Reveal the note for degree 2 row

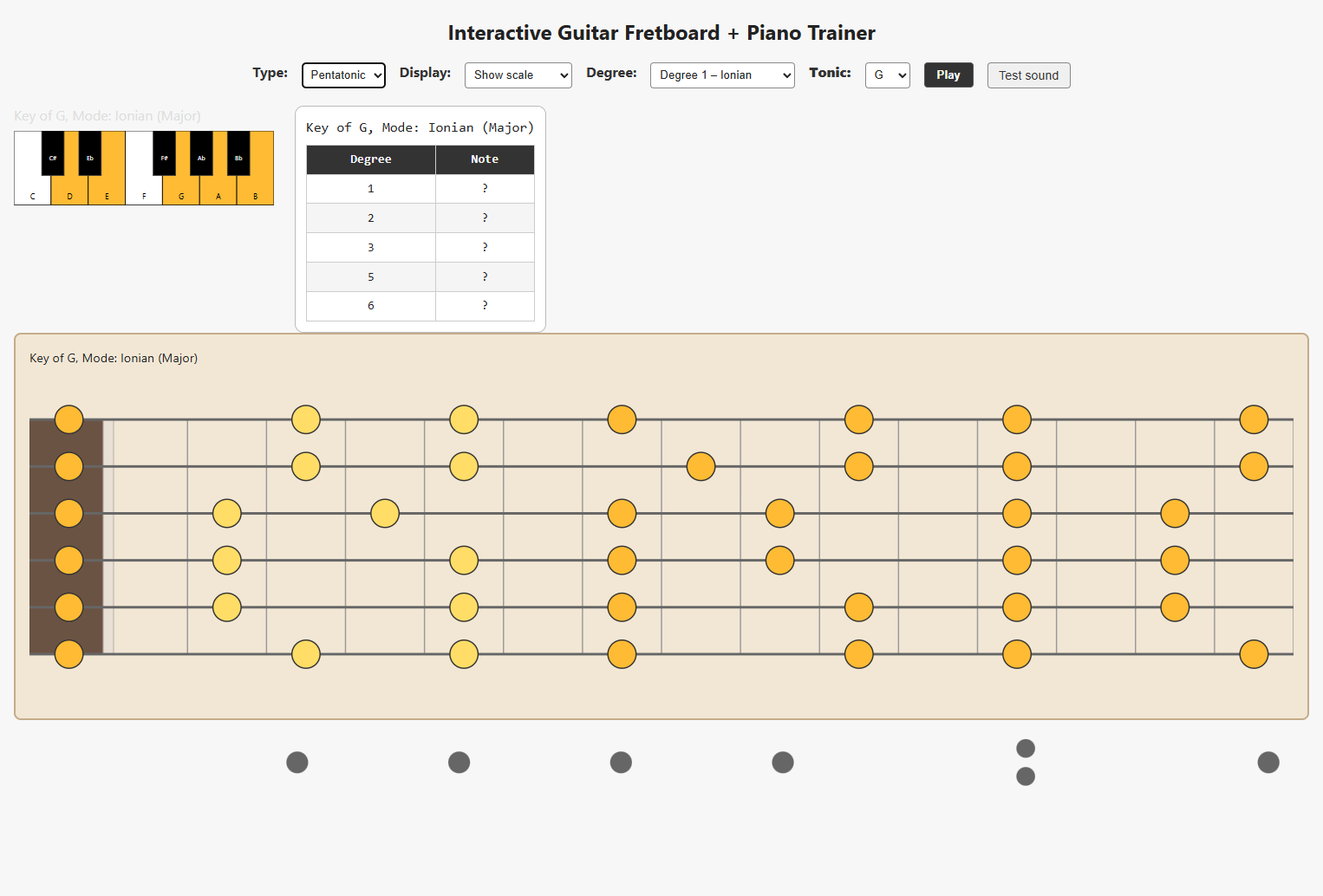coord(485,218)
